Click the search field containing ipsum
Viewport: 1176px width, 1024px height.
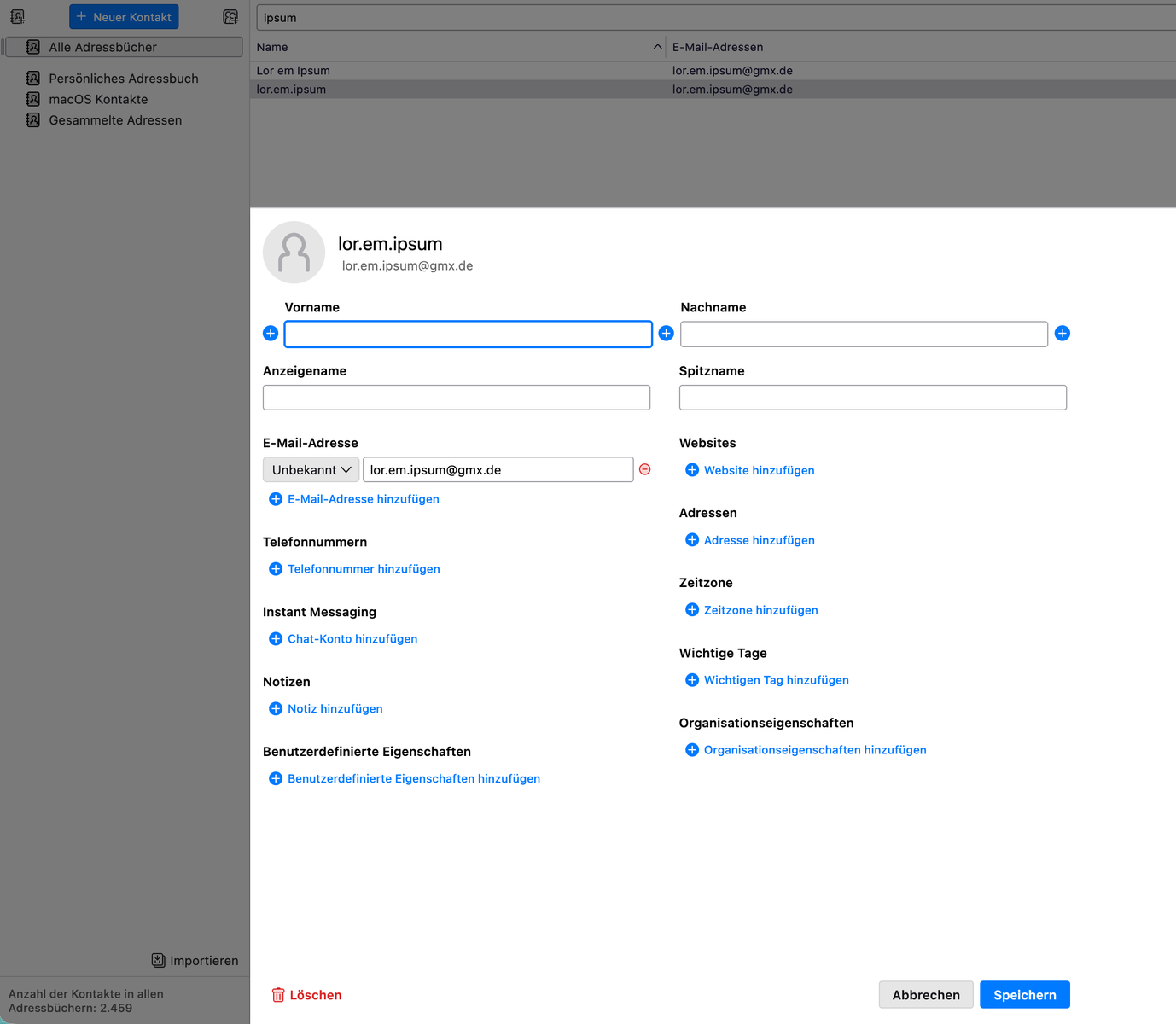[716, 18]
